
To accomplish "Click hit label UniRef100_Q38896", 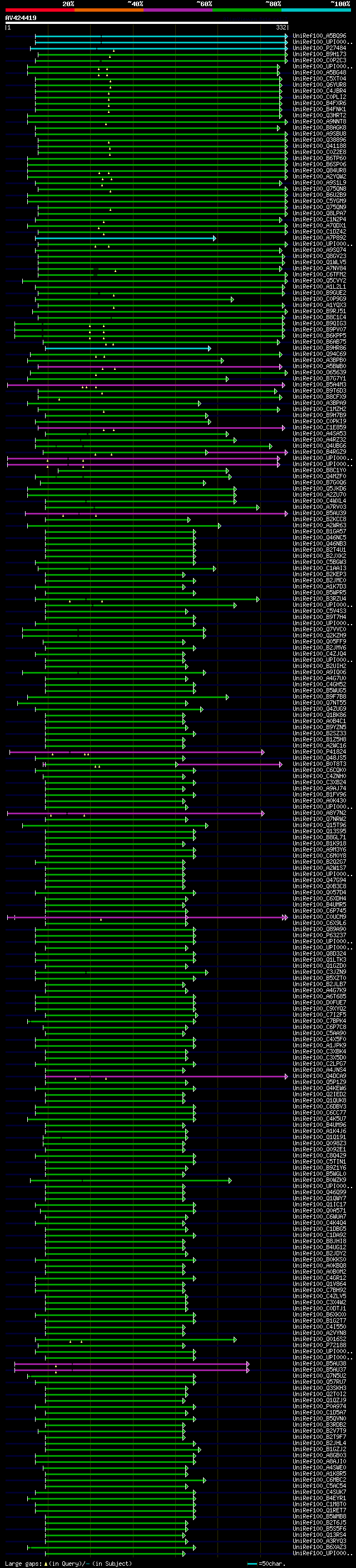I will (319, 140).
